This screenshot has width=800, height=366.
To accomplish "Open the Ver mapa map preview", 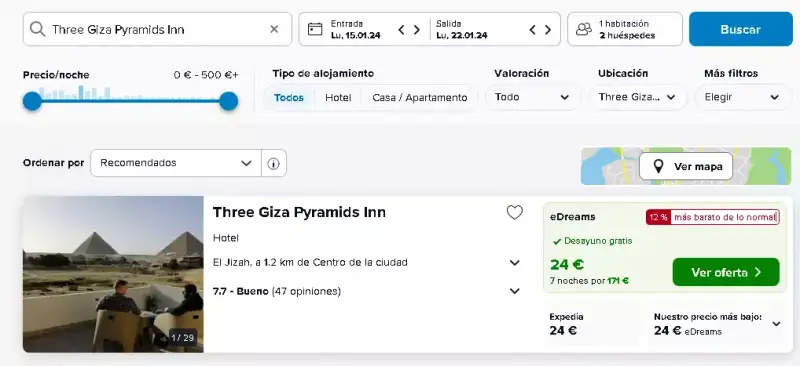I will [686, 166].
